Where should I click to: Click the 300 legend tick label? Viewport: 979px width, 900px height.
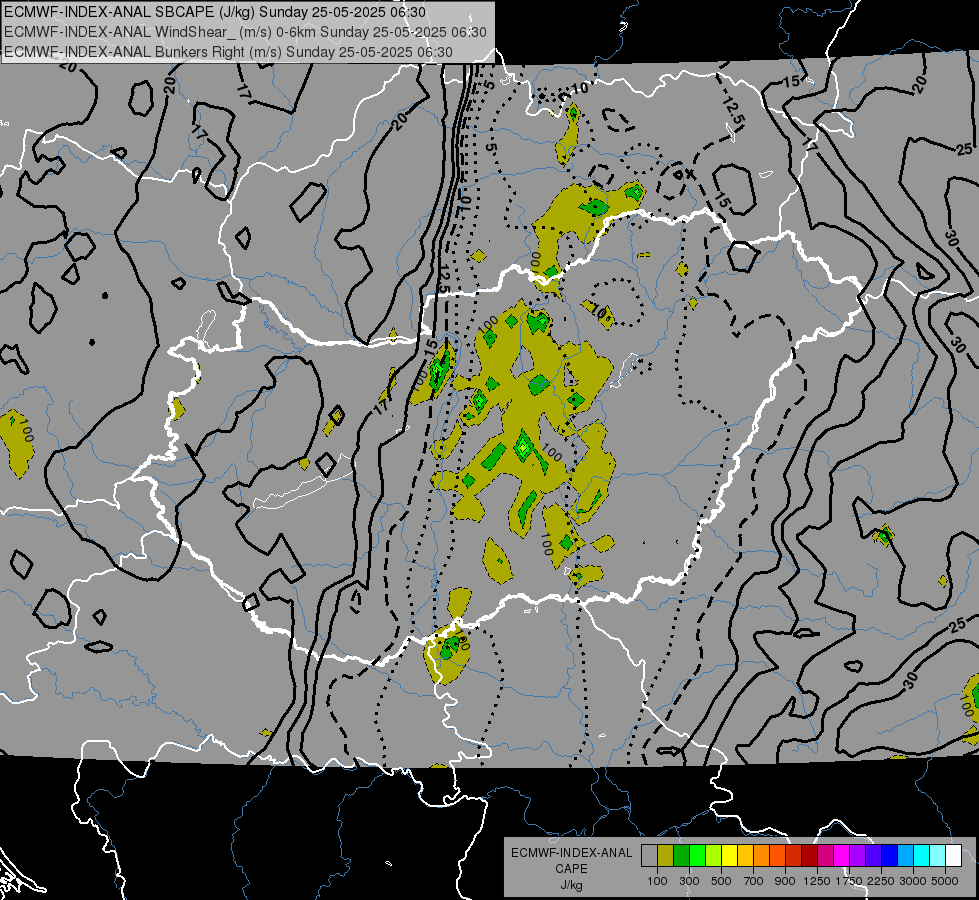[689, 881]
